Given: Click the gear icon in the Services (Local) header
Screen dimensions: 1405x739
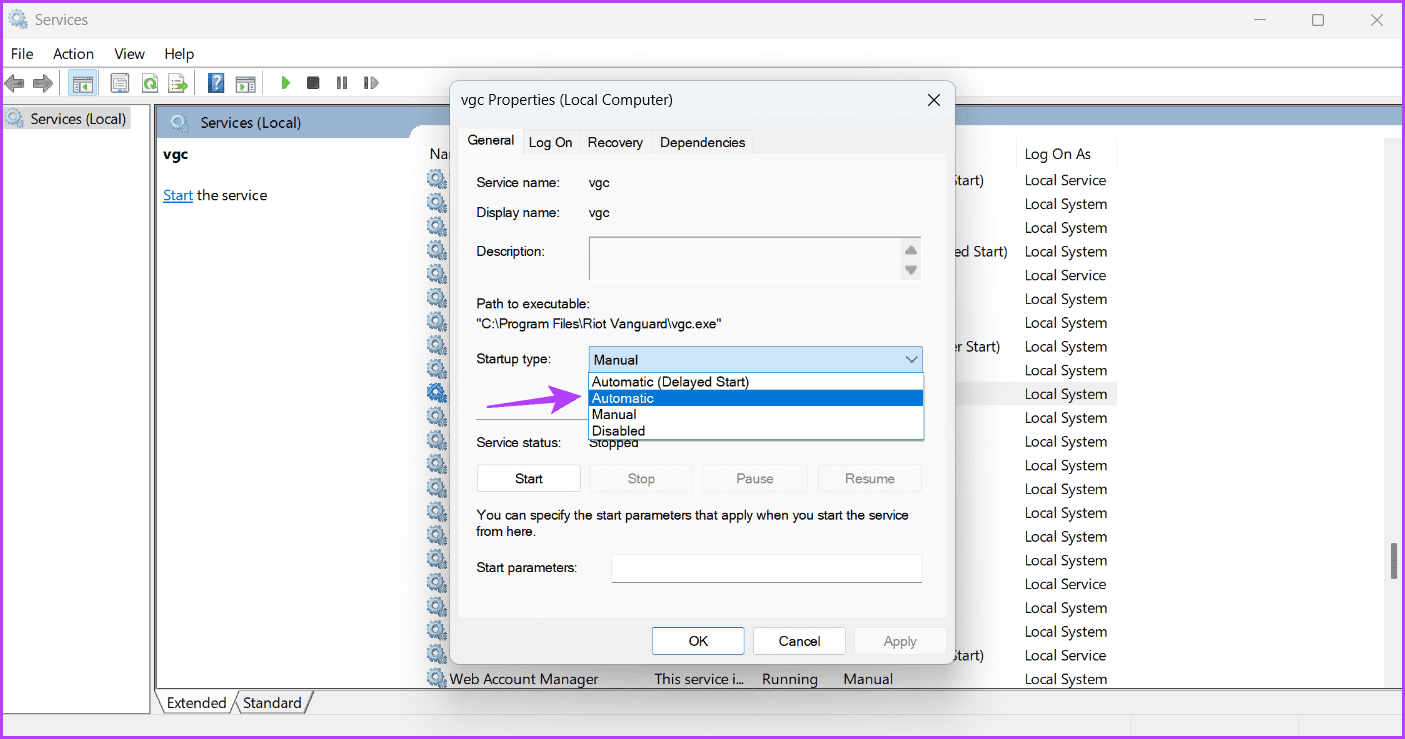Looking at the screenshot, I should point(179,122).
